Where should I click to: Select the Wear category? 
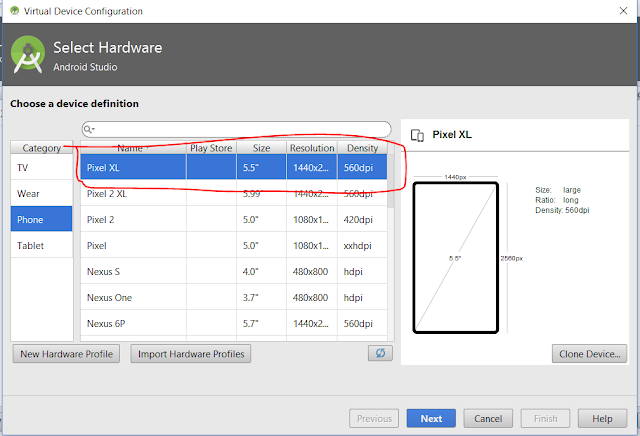[41, 194]
